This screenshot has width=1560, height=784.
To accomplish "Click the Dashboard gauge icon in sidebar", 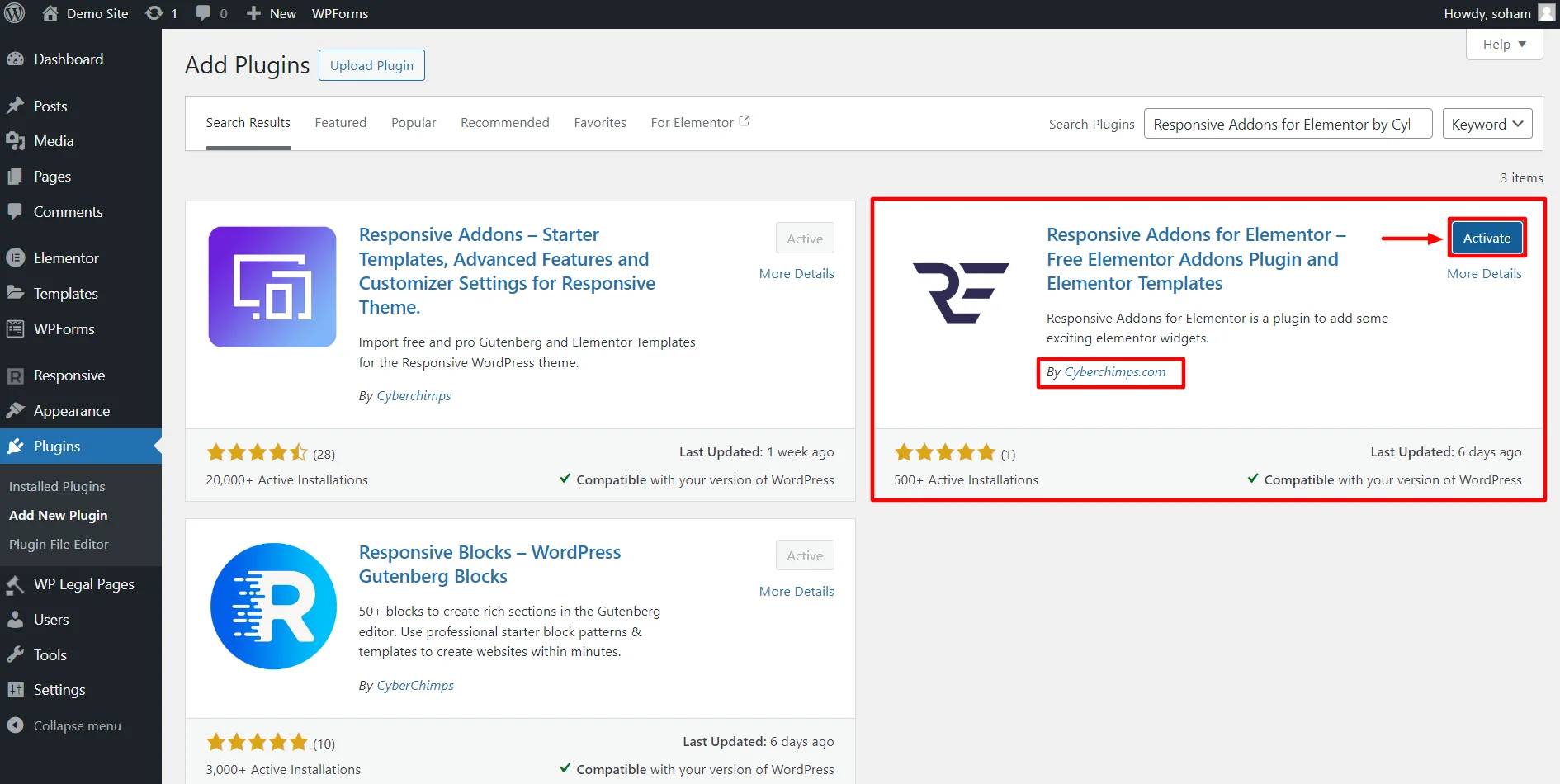I will [15, 59].
